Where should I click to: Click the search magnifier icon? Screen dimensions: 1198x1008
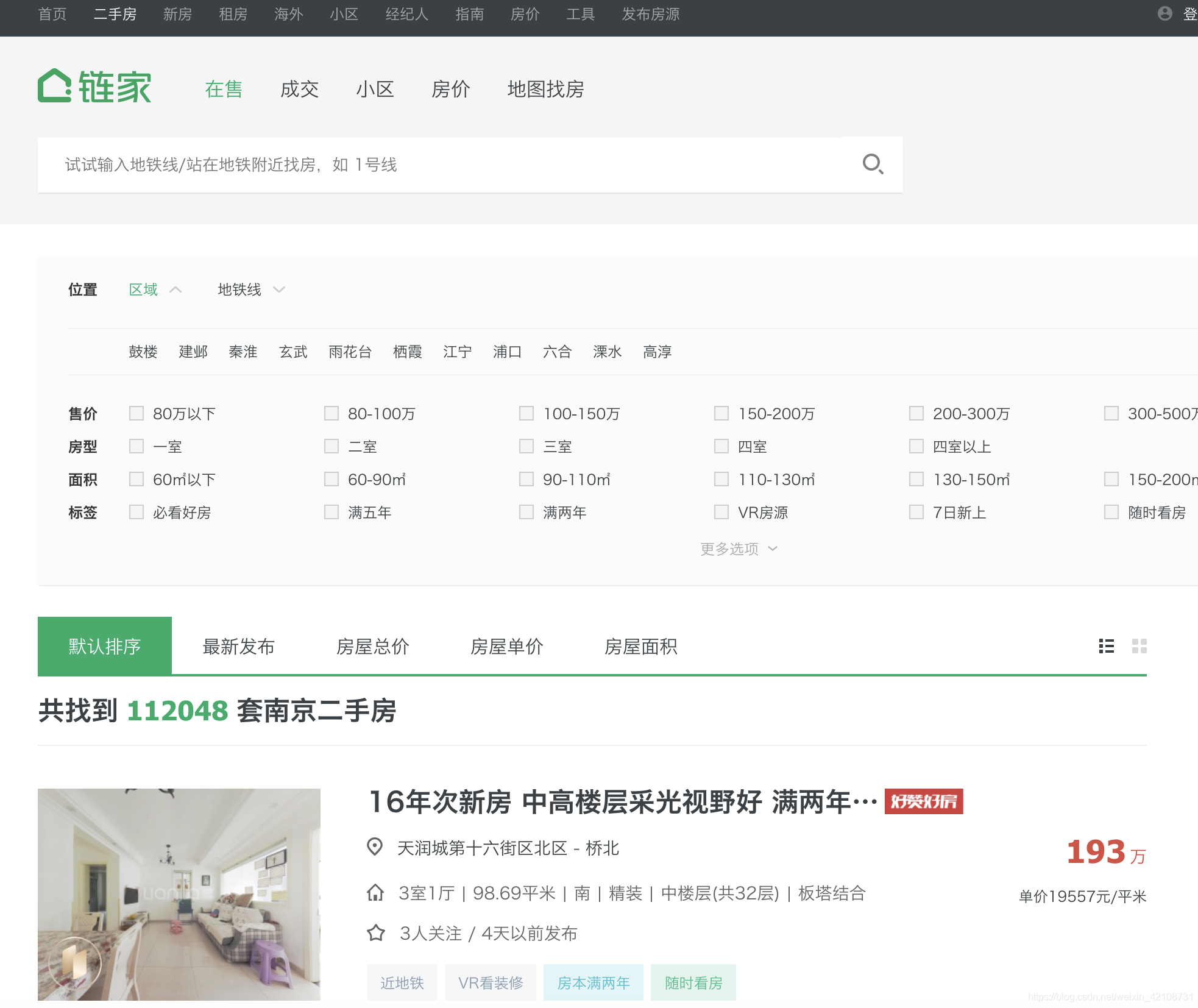[x=873, y=164]
